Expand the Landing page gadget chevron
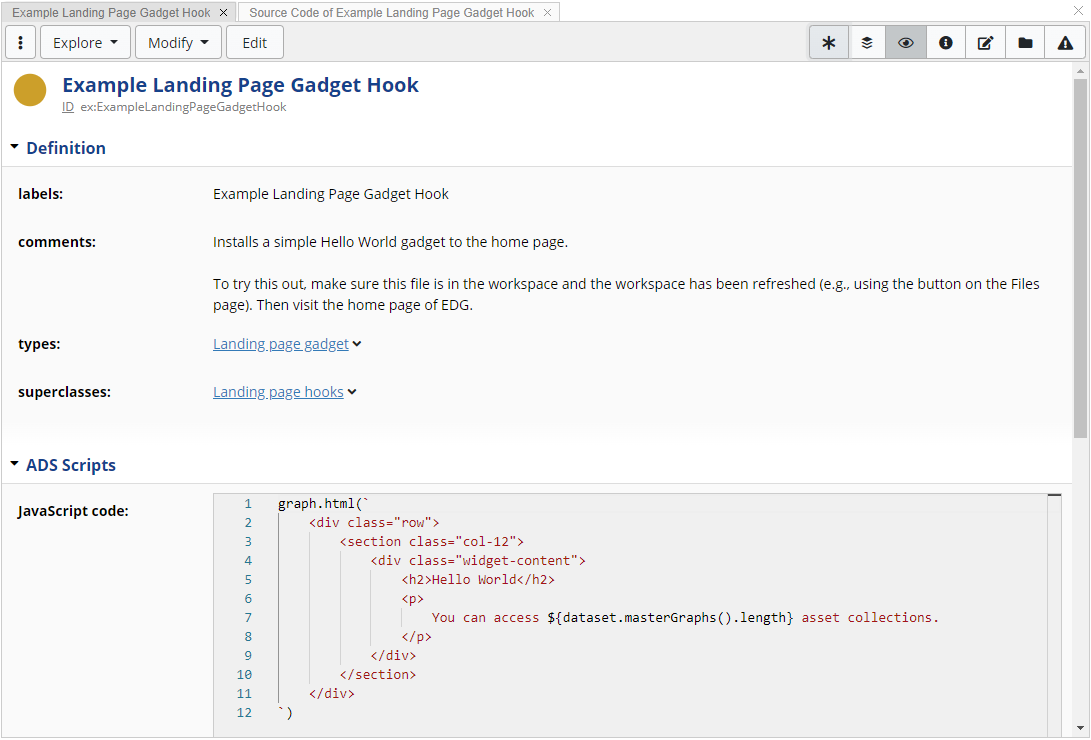 (x=358, y=343)
